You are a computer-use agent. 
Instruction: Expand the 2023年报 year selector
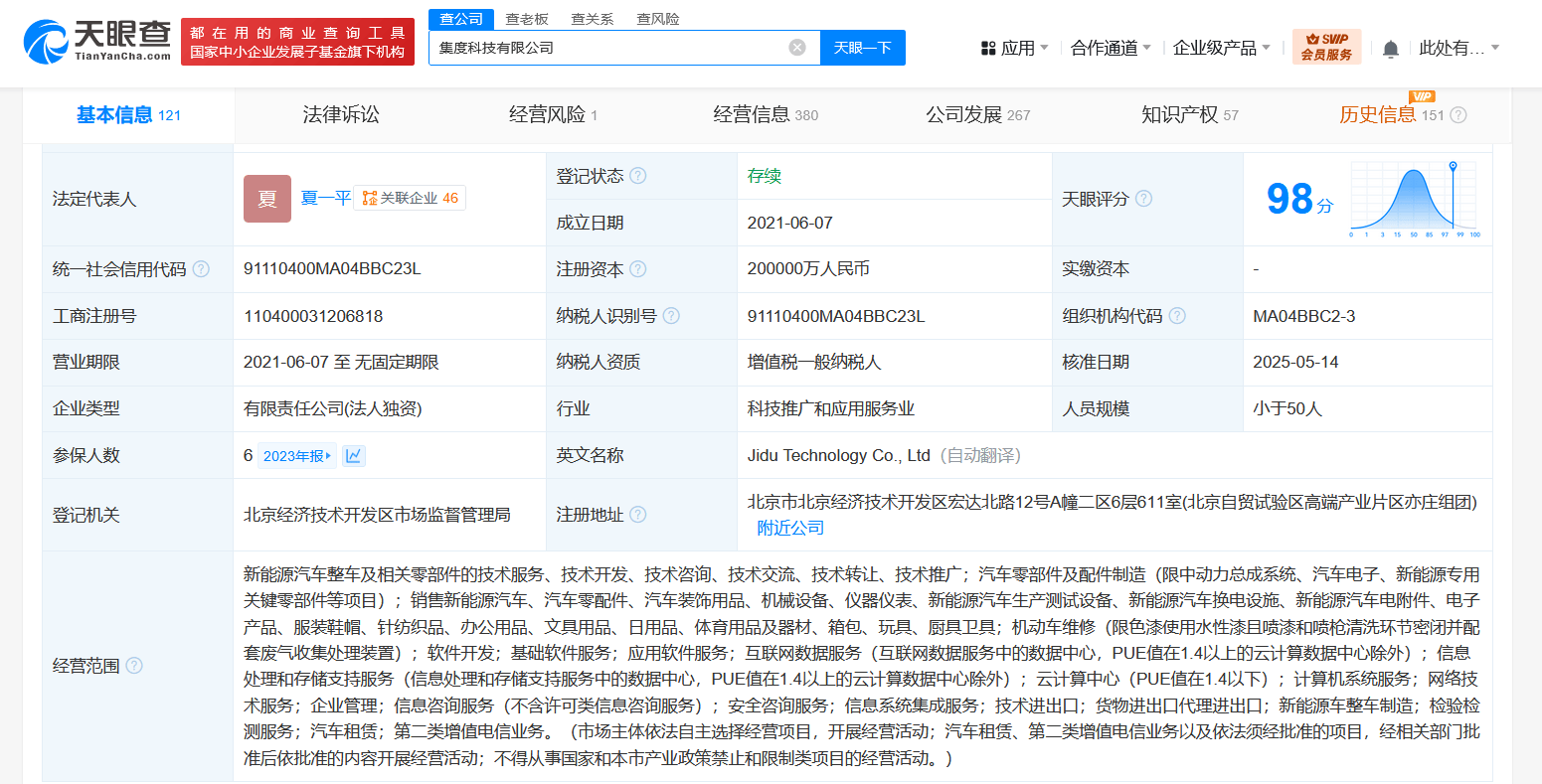pos(297,456)
